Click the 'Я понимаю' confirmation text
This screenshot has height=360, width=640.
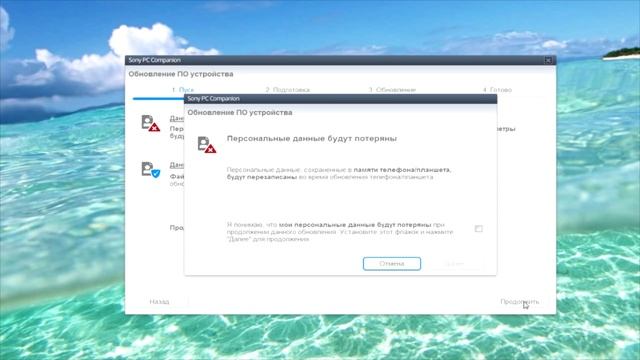tap(340, 232)
